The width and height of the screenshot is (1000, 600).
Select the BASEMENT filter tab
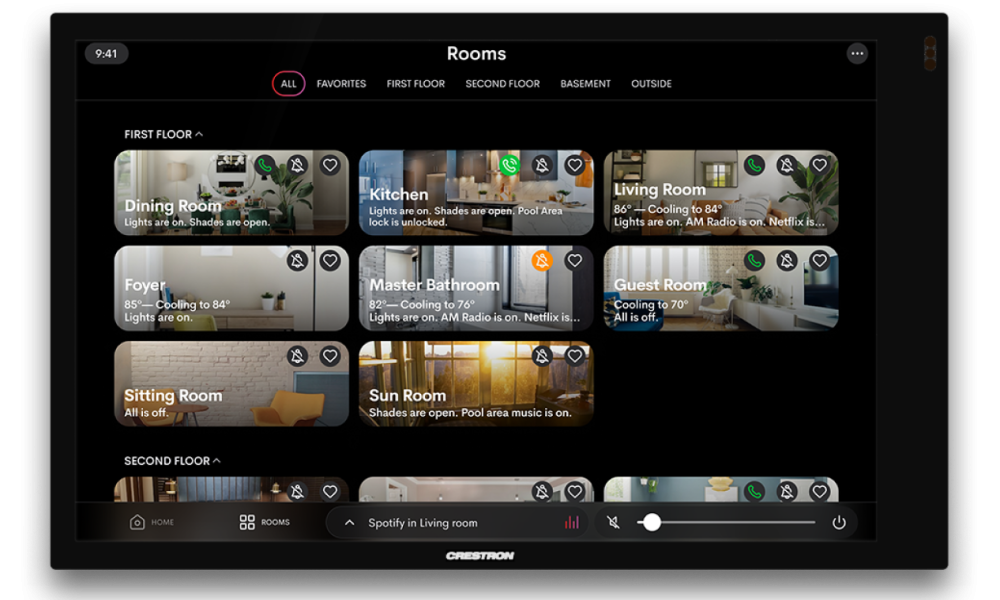click(585, 84)
